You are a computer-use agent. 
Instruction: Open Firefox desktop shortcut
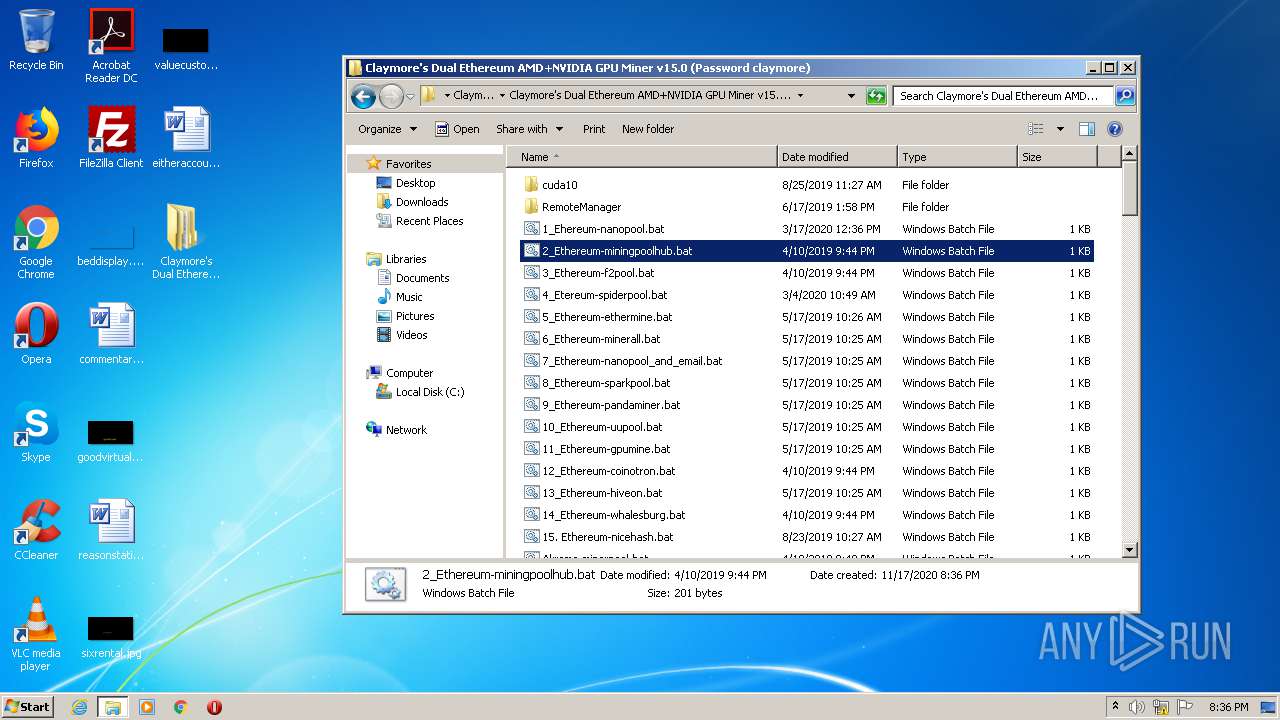click(x=36, y=138)
